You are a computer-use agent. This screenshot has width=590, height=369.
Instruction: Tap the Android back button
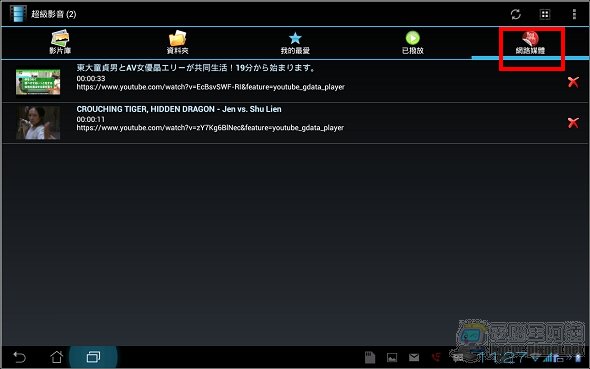(x=19, y=357)
